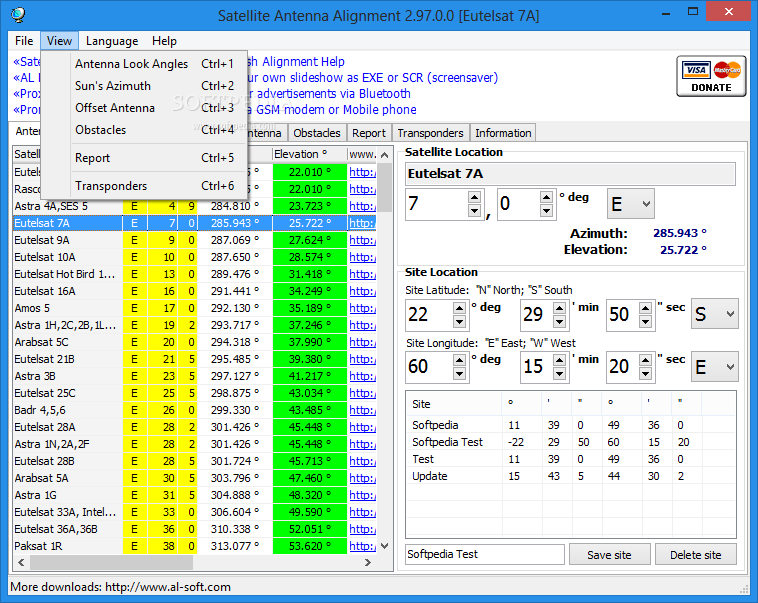This screenshot has width=758, height=603.
Task: Select the Softpedia row in the site table
Action: pos(570,425)
